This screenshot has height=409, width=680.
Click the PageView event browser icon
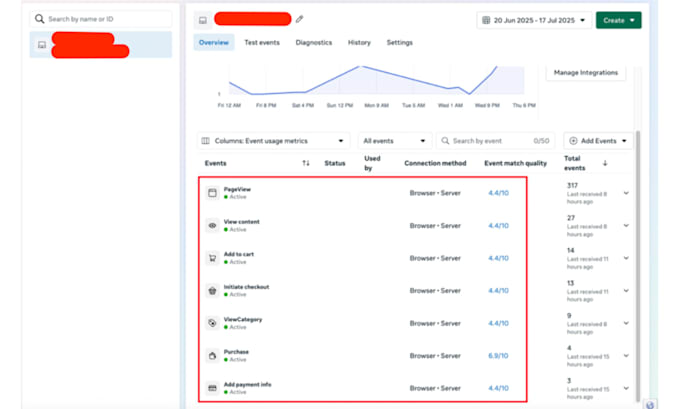212,193
